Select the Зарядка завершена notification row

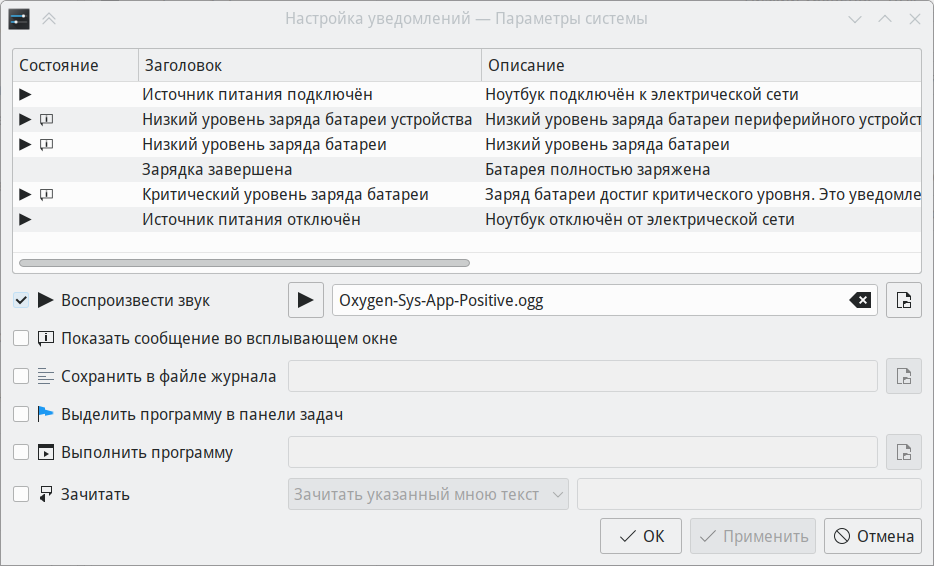pos(467,169)
